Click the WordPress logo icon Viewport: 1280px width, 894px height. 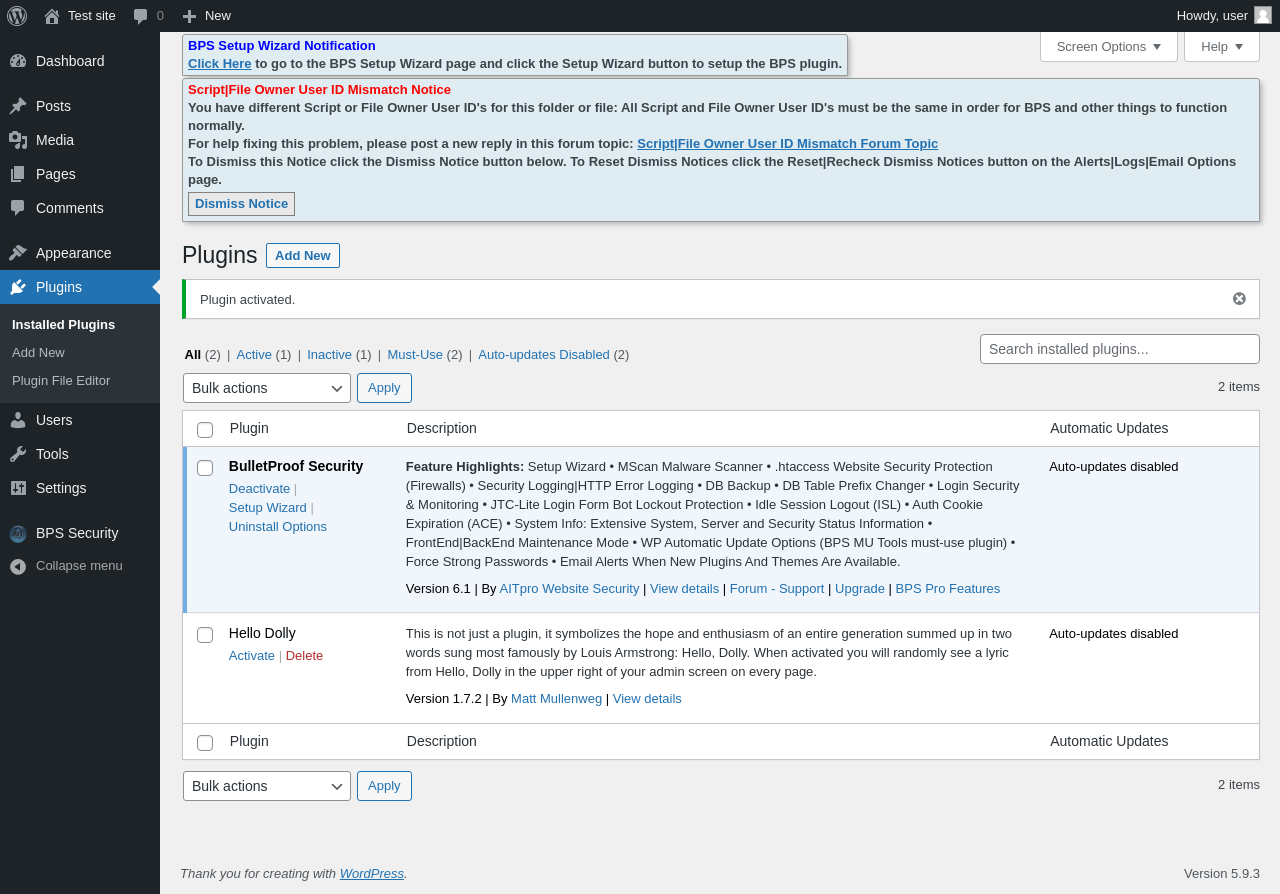17,16
